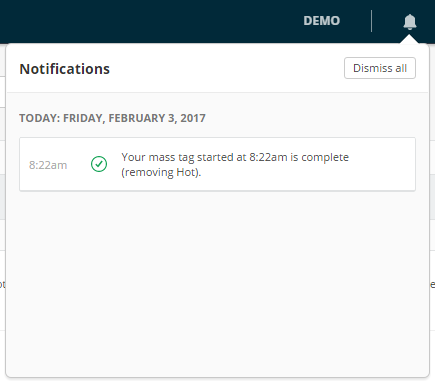Click the partially hidden text at left edge
This screenshot has width=435, height=385.
(x=2, y=285)
